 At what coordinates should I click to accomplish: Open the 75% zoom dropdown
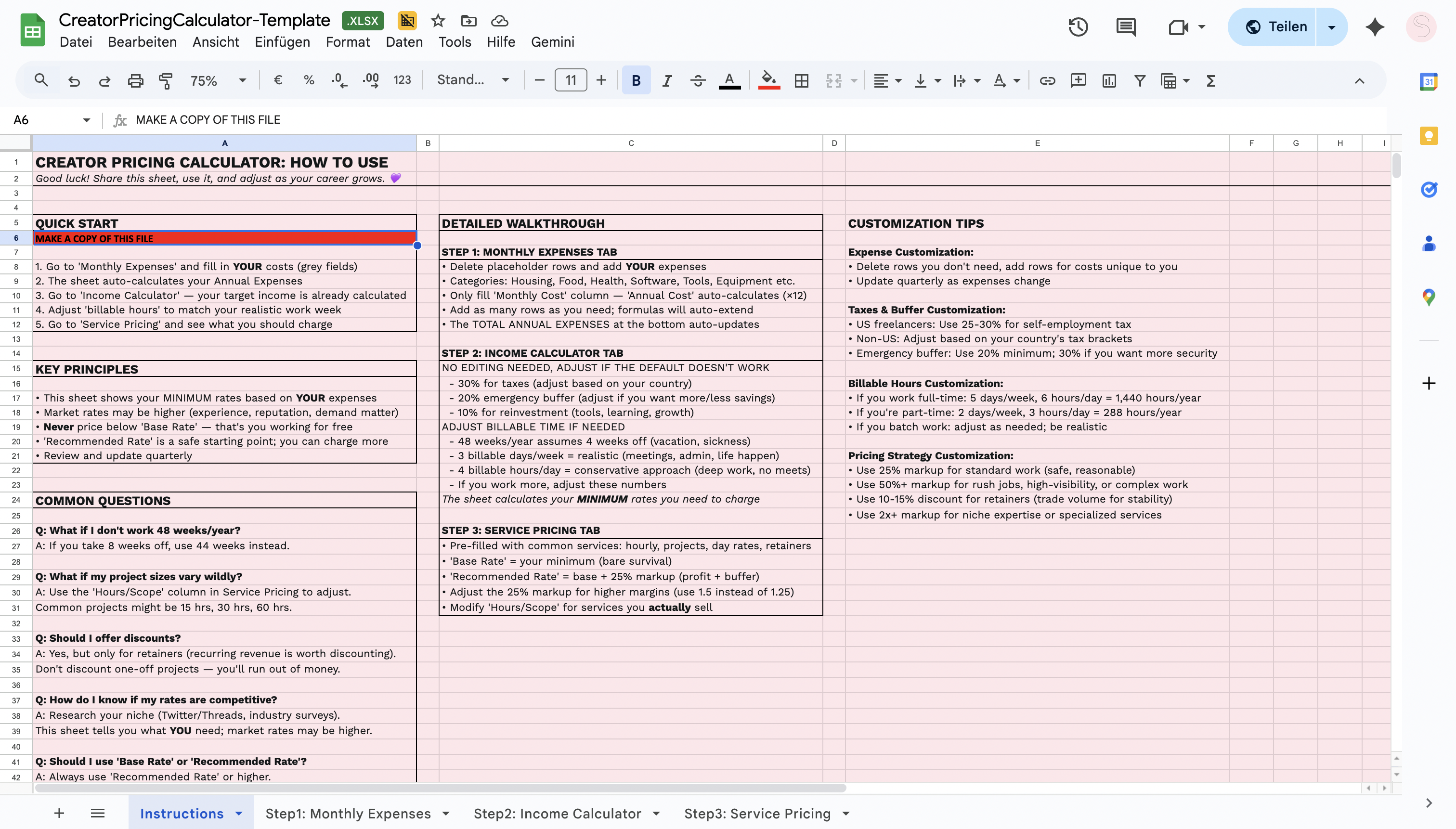218,80
